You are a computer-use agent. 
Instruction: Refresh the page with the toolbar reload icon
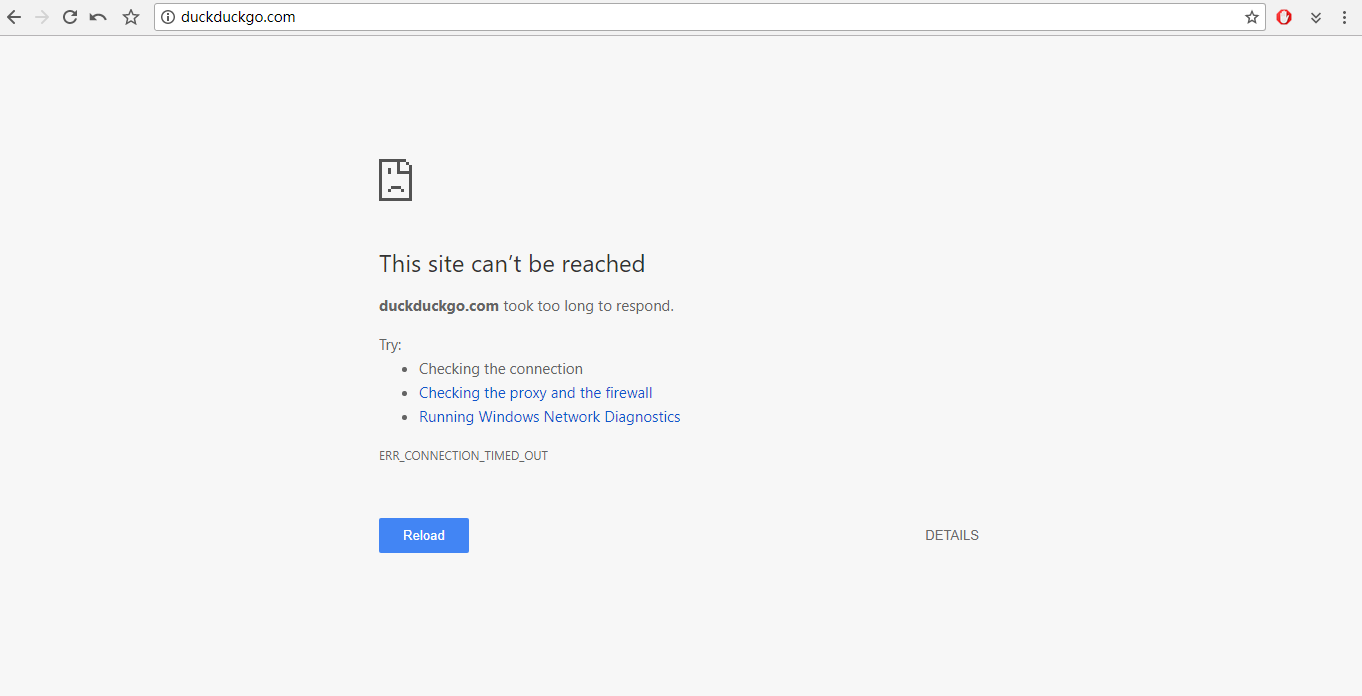pos(70,17)
